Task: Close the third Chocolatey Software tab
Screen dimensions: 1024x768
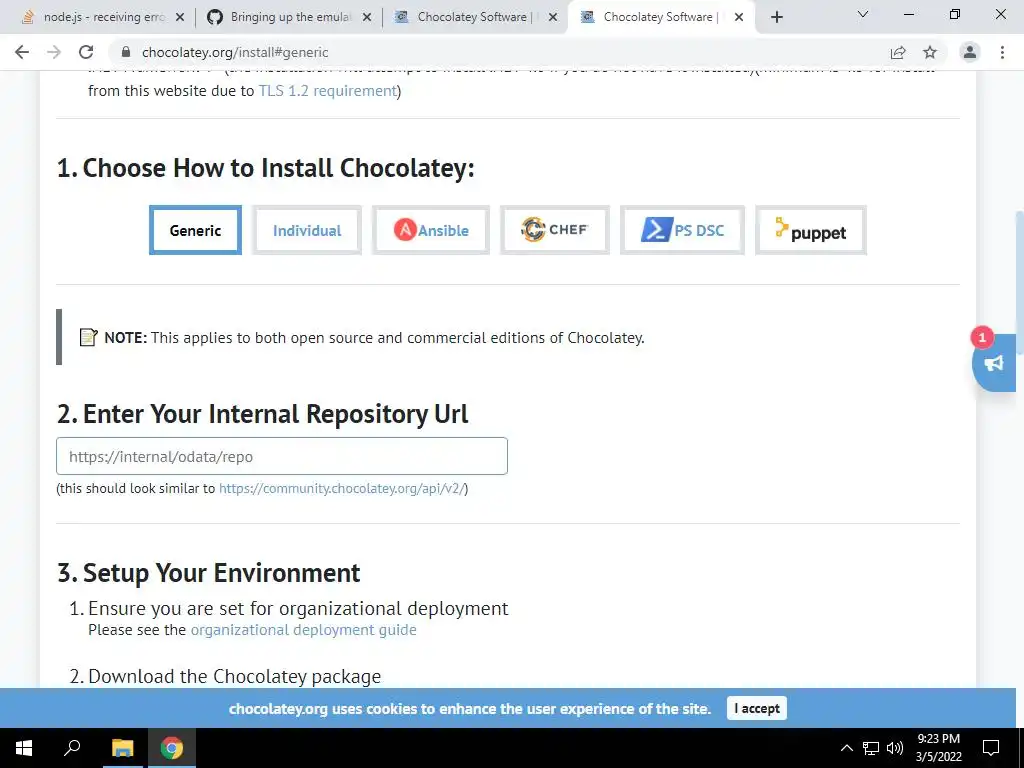Action: [x=553, y=17]
